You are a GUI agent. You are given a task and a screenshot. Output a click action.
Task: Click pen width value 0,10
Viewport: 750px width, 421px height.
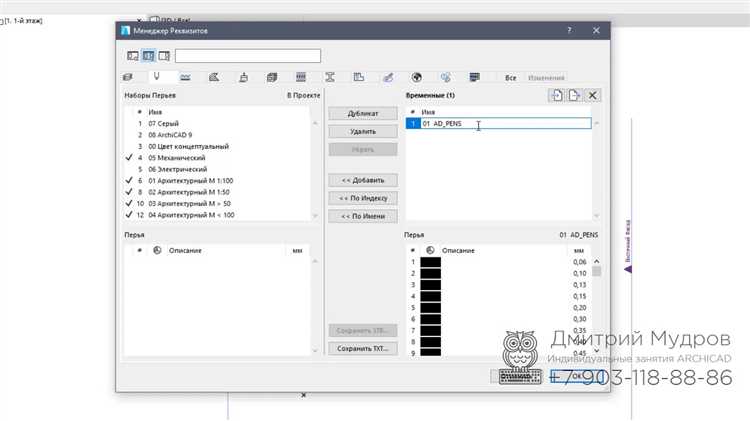click(x=580, y=274)
